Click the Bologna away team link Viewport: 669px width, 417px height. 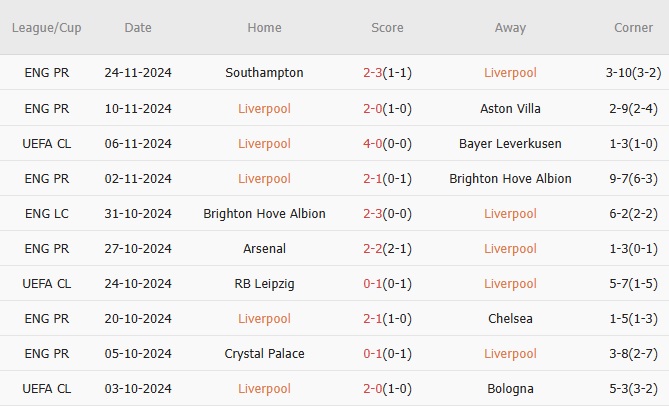pyautogui.click(x=510, y=388)
